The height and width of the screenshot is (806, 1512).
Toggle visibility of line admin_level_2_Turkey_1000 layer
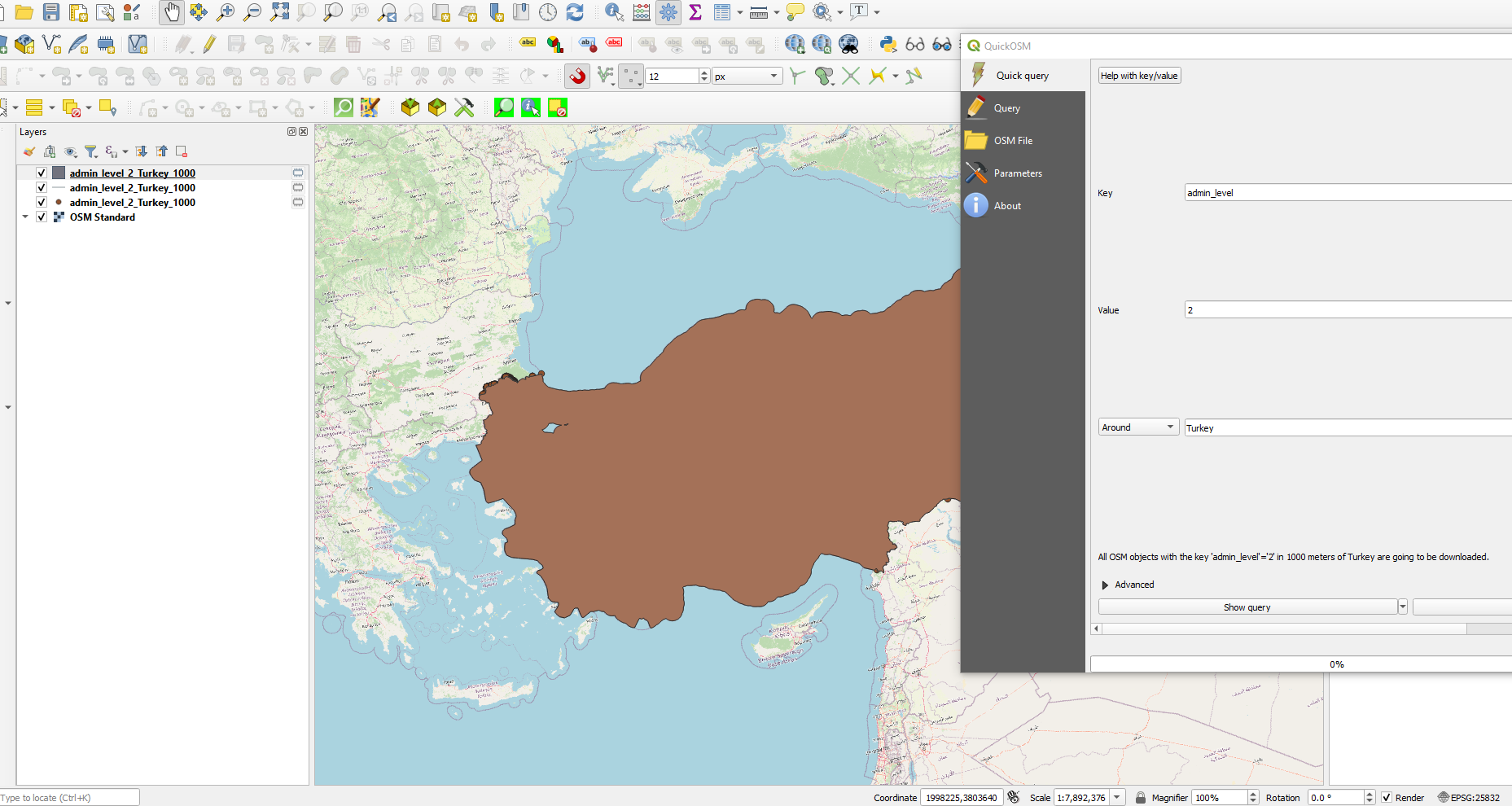pos(42,188)
